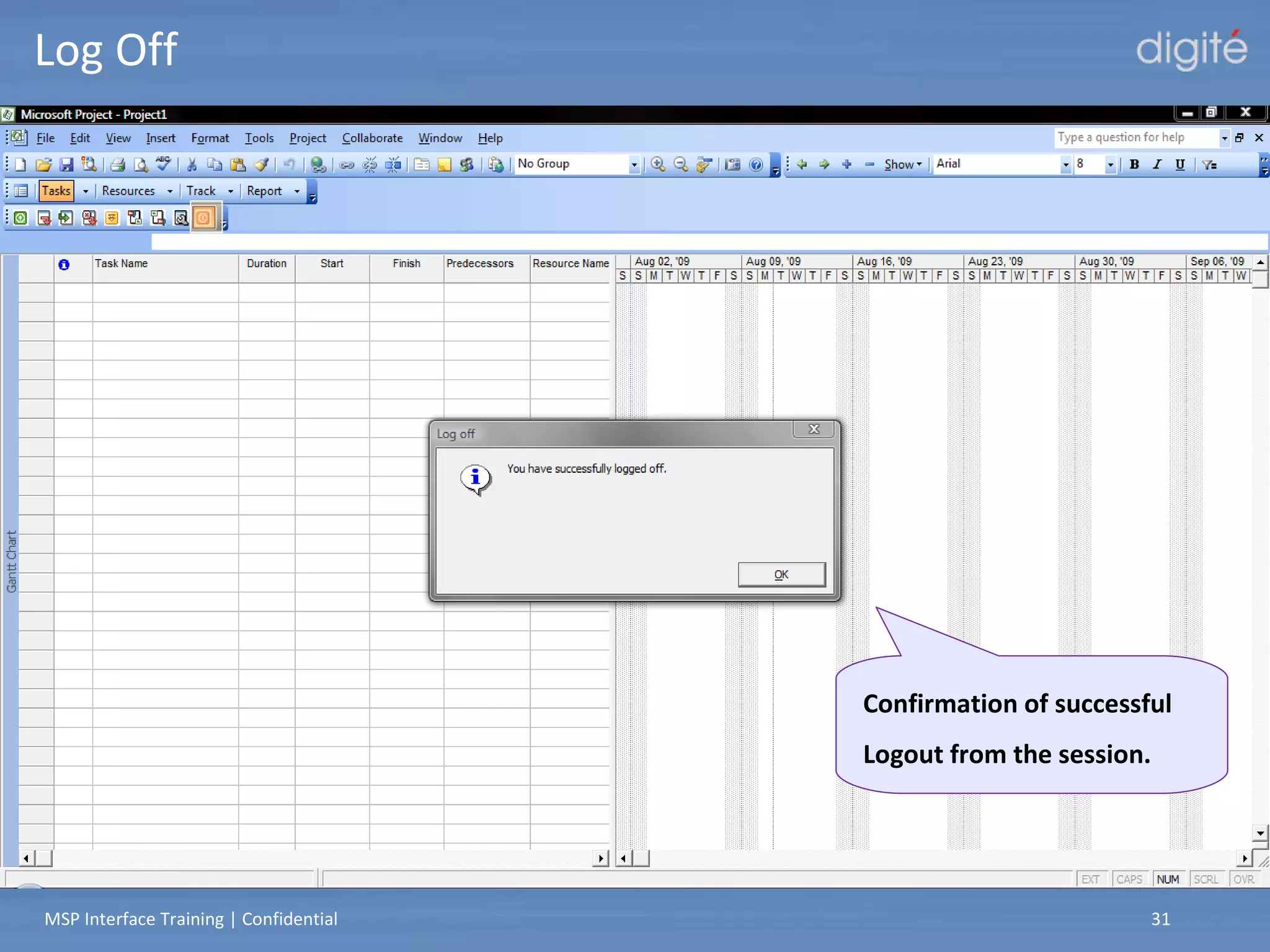Run the ABC Spelling check icon
Viewport: 1270px width, 952px height.
point(164,164)
